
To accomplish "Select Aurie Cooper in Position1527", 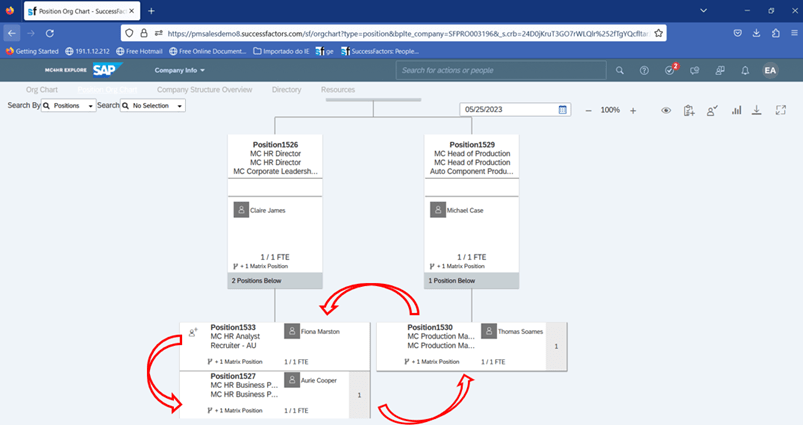I will (319, 380).
